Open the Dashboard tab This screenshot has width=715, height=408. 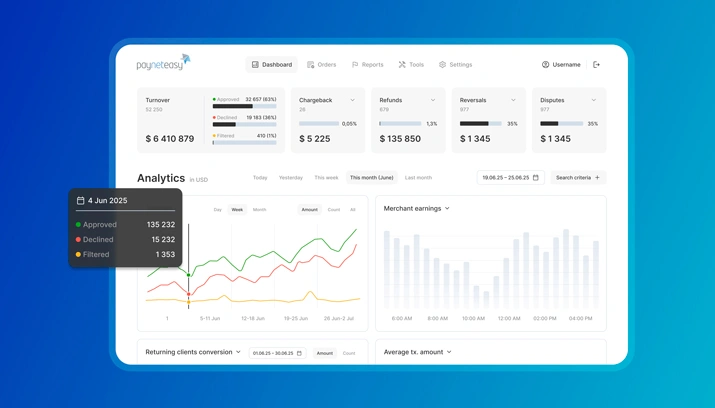tap(272, 65)
